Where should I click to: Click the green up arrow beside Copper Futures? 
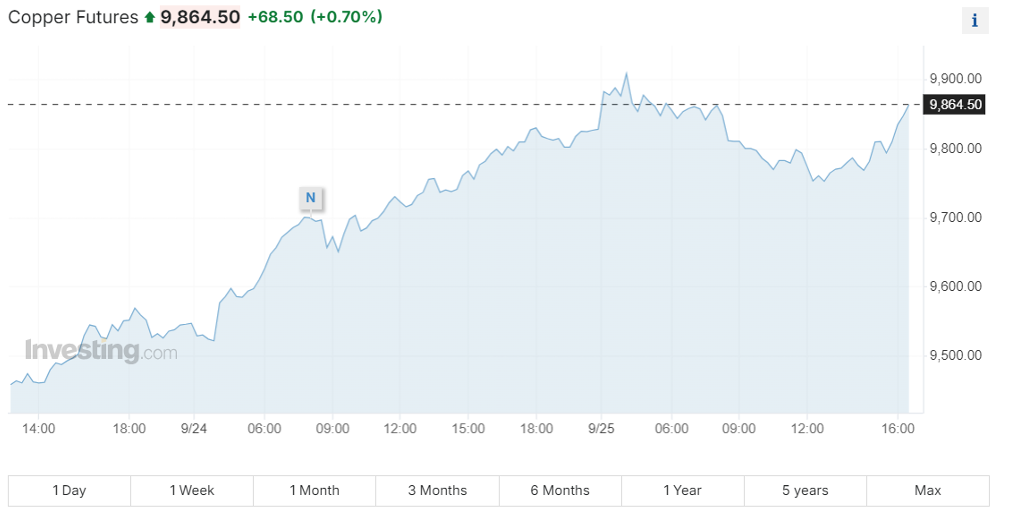pyautogui.click(x=150, y=18)
